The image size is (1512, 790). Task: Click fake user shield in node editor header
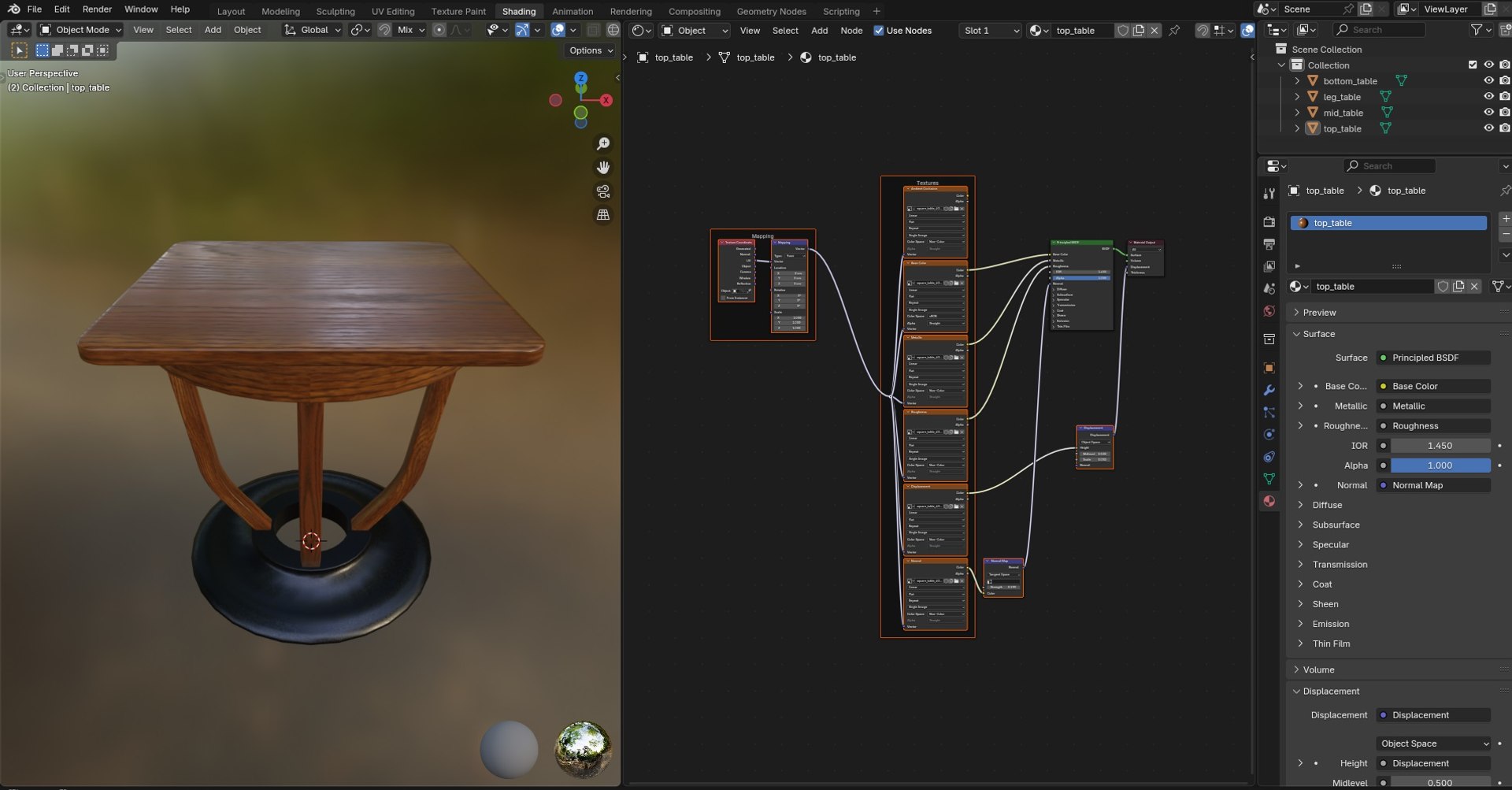[x=1123, y=31]
